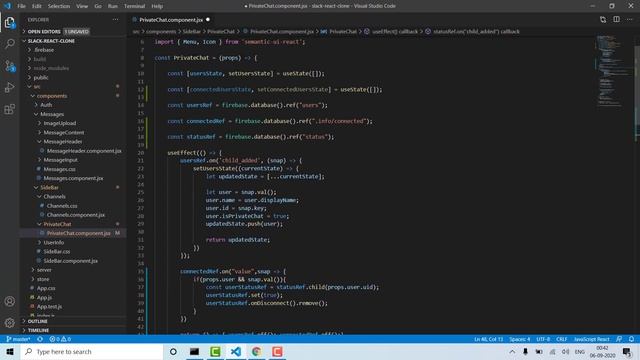Open the File menu

21,6
